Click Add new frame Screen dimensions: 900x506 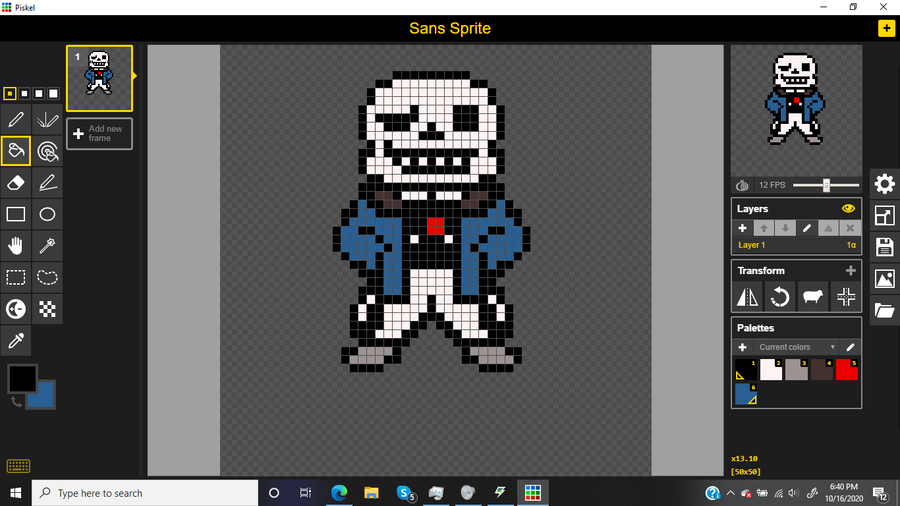click(x=99, y=134)
